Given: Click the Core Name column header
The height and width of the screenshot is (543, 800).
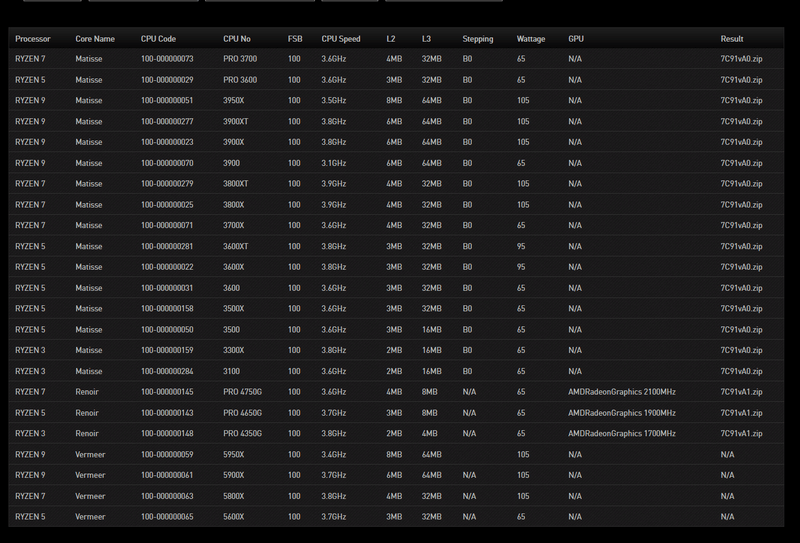Looking at the screenshot, I should 95,39.
